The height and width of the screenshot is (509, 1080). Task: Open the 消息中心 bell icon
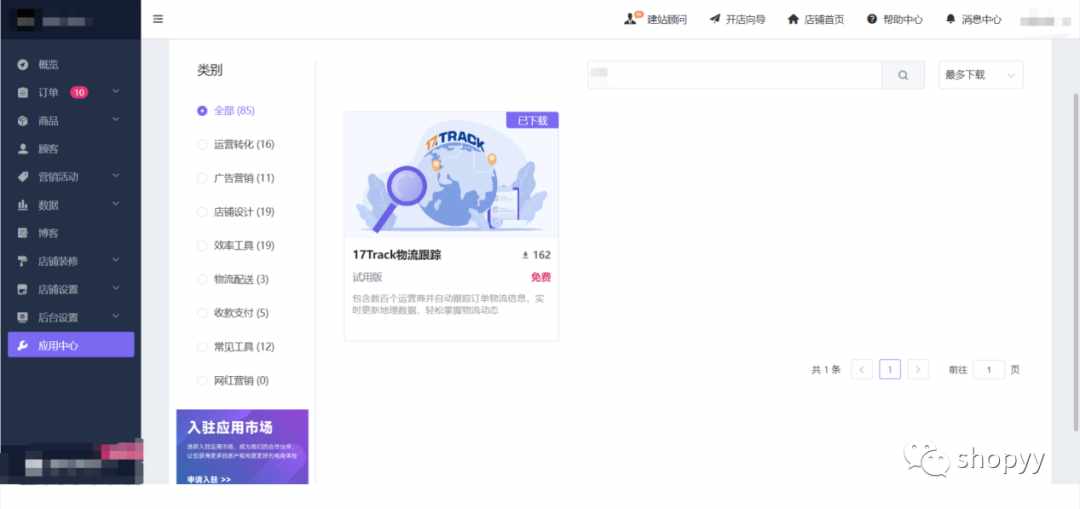pyautogui.click(x=951, y=19)
